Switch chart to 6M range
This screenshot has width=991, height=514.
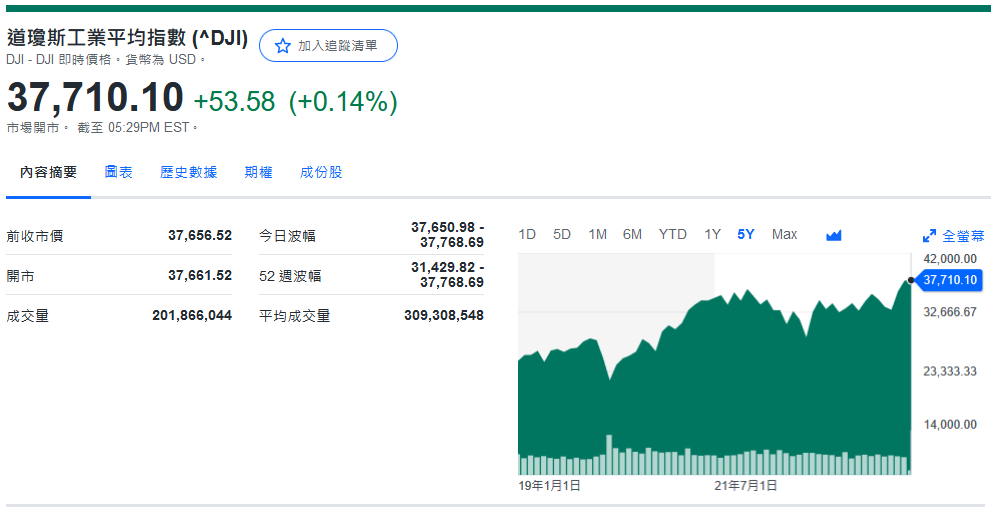(x=632, y=234)
